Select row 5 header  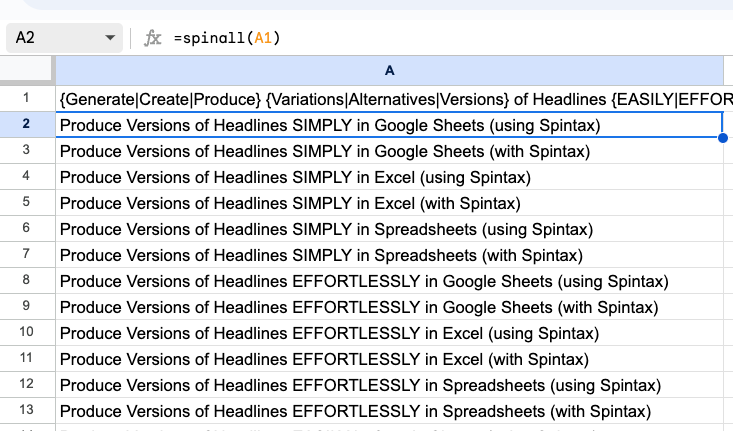[x=27, y=202]
